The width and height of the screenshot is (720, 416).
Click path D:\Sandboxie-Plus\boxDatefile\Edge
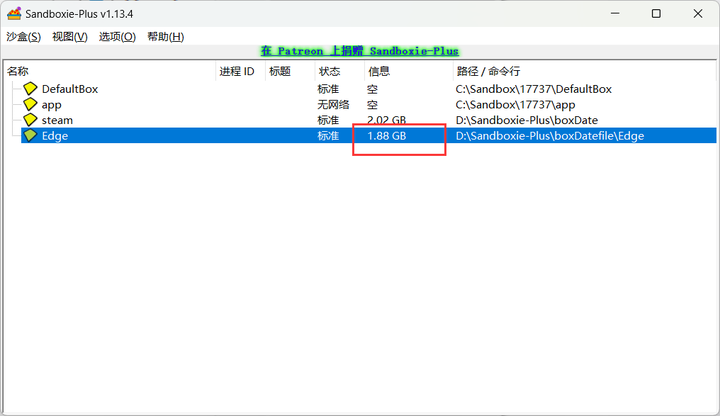(550, 136)
